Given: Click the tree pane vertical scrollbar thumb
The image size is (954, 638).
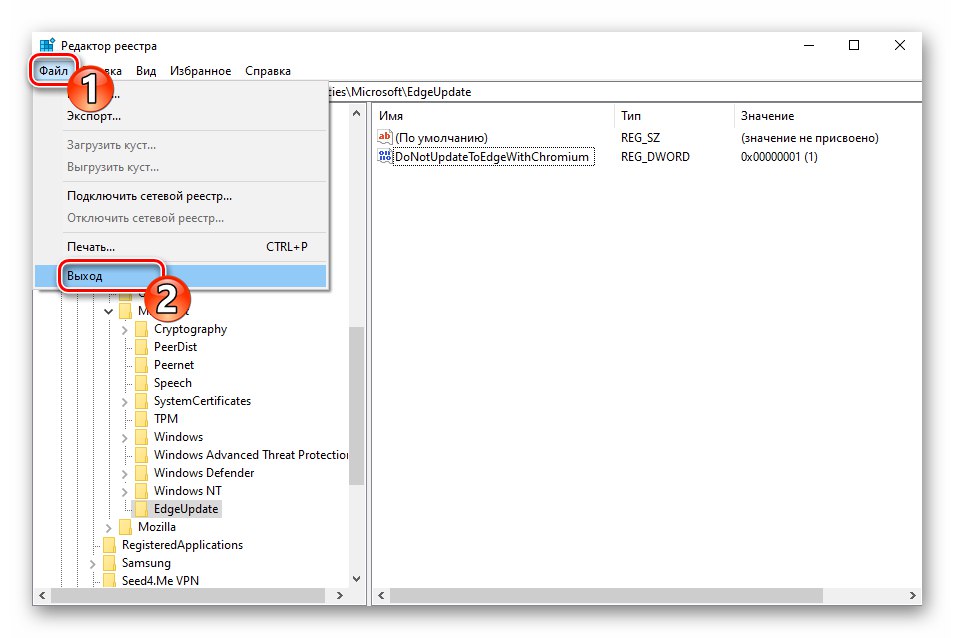Looking at the screenshot, I should 357,406.
